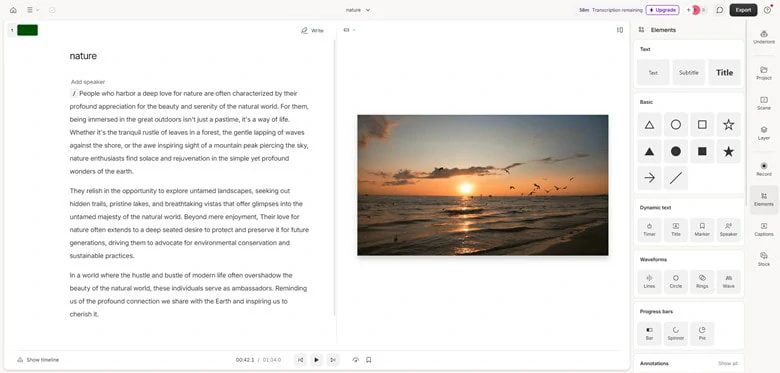
Task: Add the Title dynamic text
Action: 676,230
